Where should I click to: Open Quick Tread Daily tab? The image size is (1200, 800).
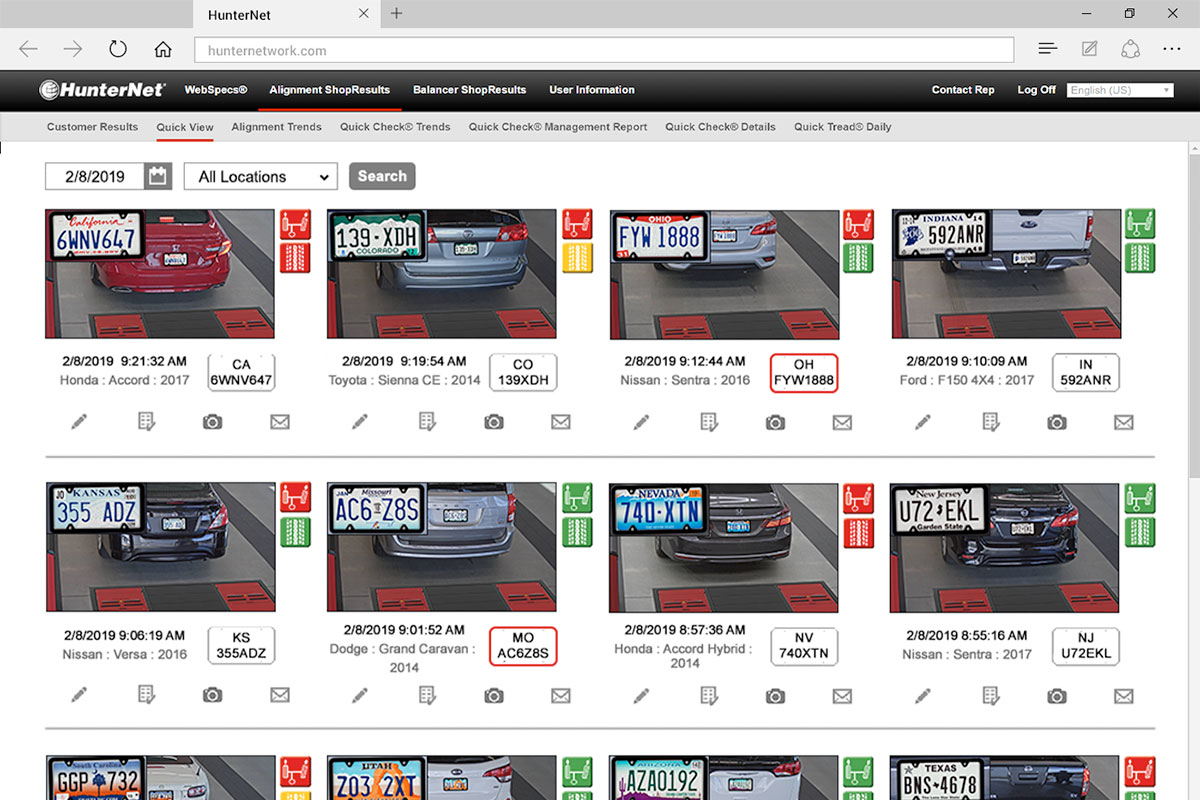tap(843, 127)
